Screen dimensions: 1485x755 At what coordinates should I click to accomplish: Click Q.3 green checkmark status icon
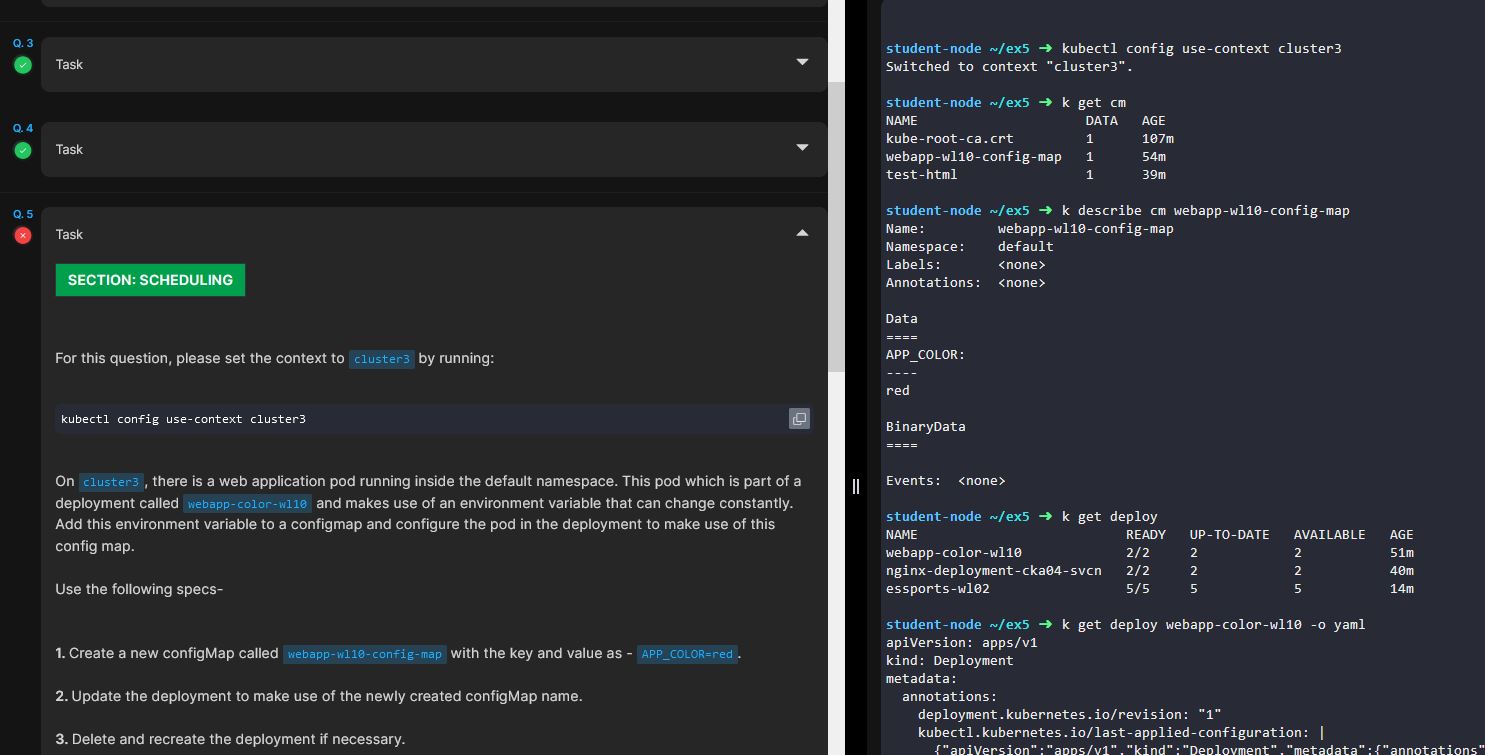tap(23, 65)
